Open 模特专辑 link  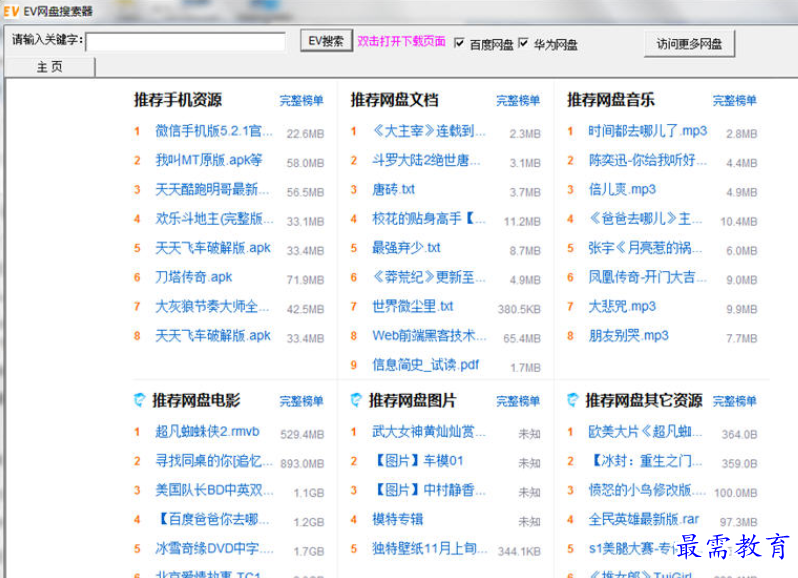pos(397,519)
